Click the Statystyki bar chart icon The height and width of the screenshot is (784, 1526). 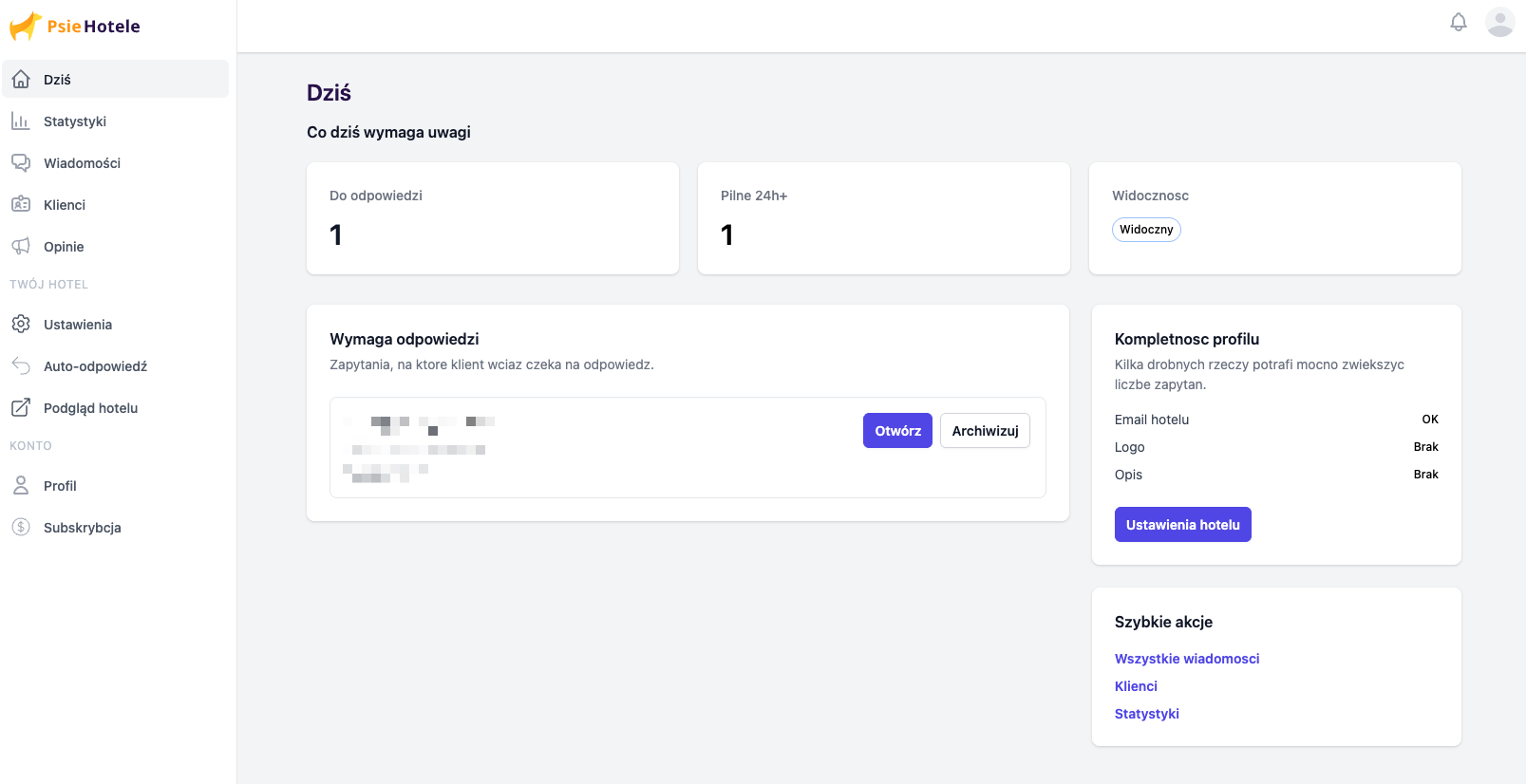pyautogui.click(x=21, y=121)
